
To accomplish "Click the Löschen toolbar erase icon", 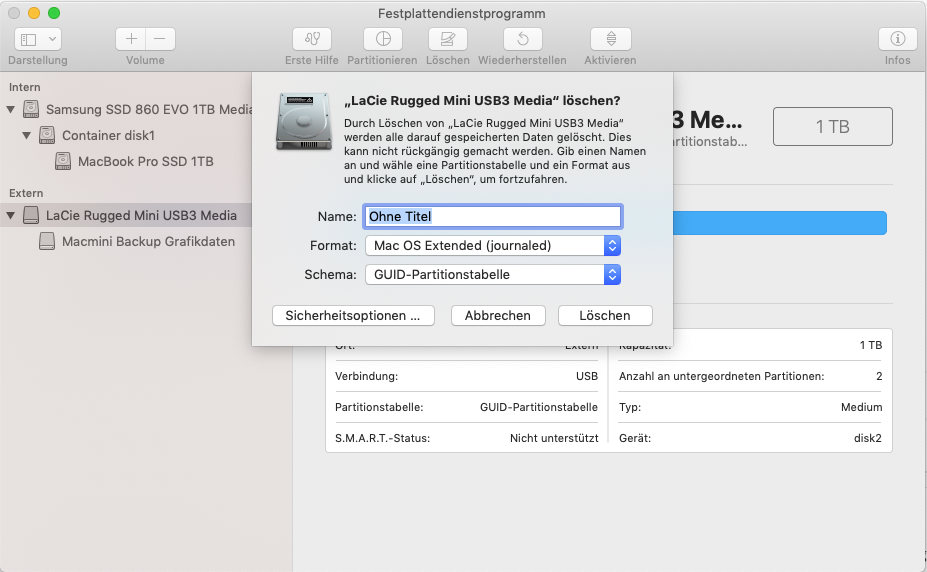I will pos(448,40).
